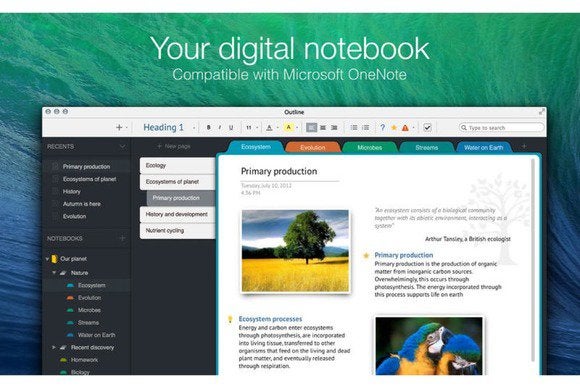Click the page vertical scrollbar
This screenshot has width=580, height=388.
533,260
